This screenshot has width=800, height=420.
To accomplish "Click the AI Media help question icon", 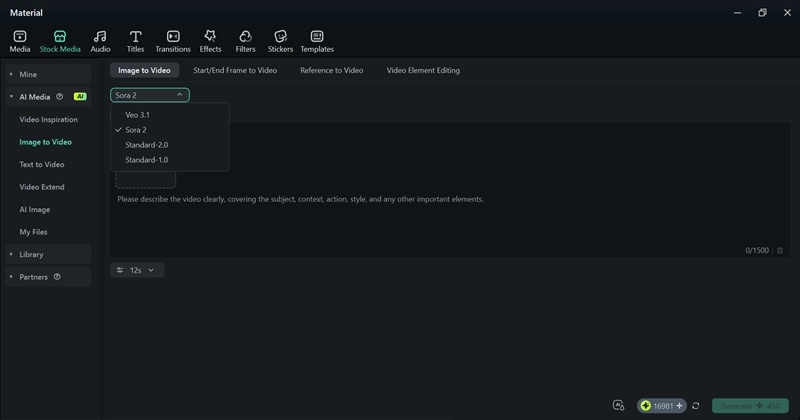I will click(60, 96).
